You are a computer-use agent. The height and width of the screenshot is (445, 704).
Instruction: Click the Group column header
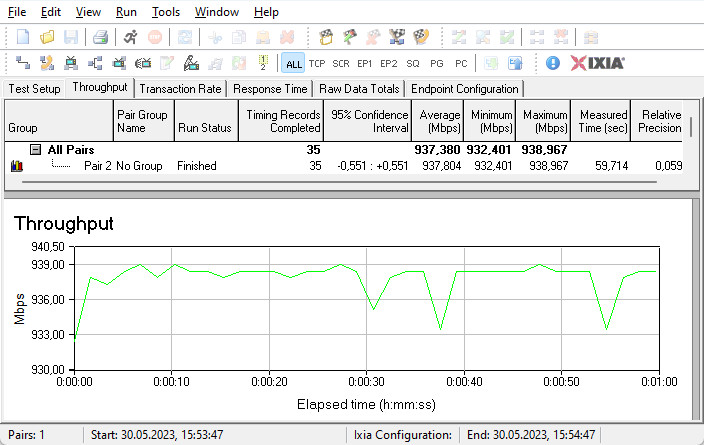pos(59,121)
